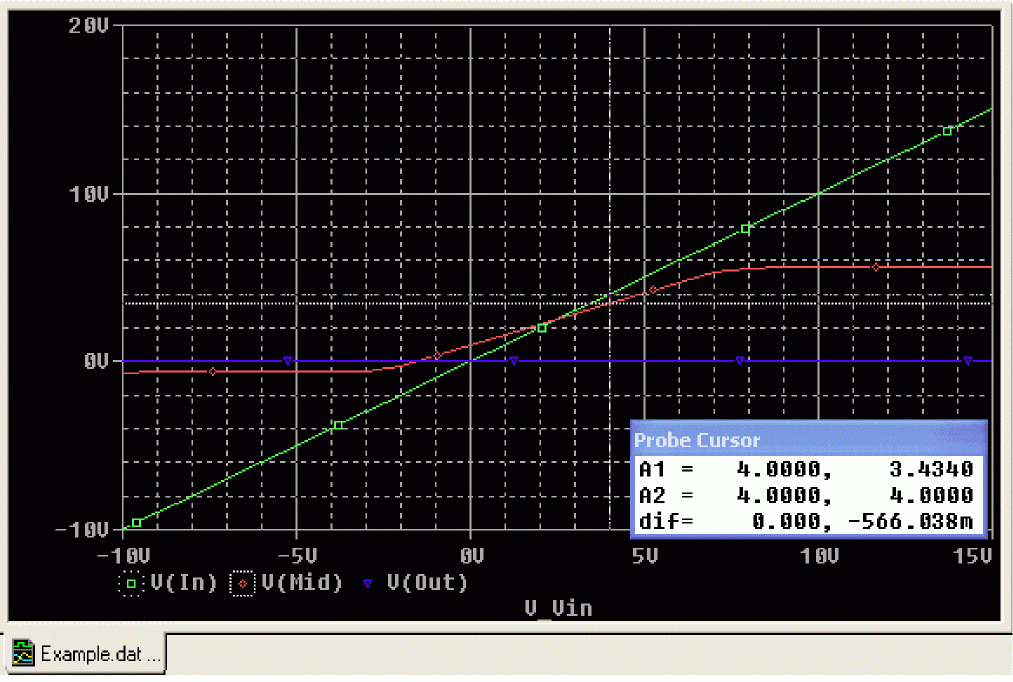The height and width of the screenshot is (682, 1013).
Task: Click the V(Out) trace label
Action: point(427,583)
